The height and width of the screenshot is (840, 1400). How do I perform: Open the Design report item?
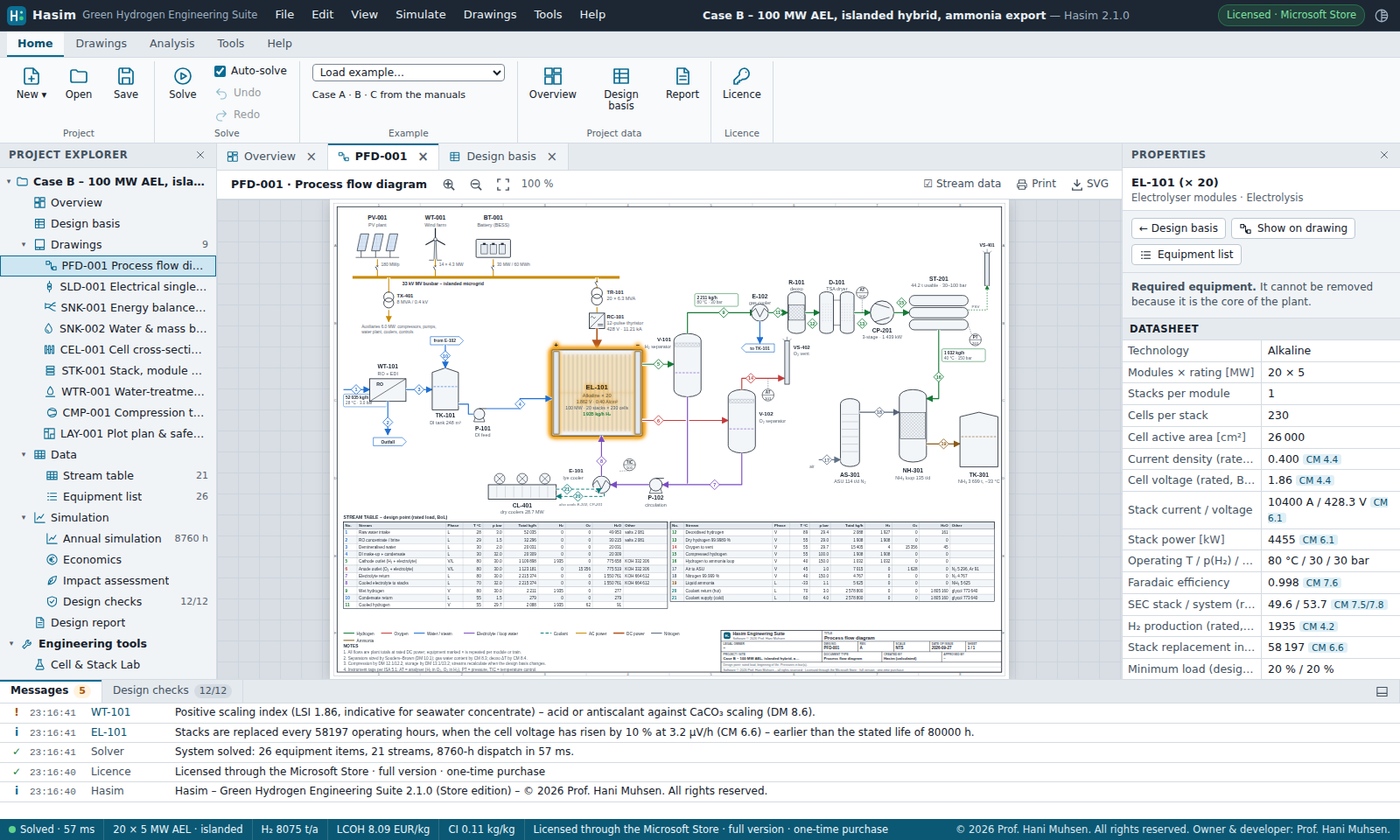pyautogui.click(x=108, y=623)
